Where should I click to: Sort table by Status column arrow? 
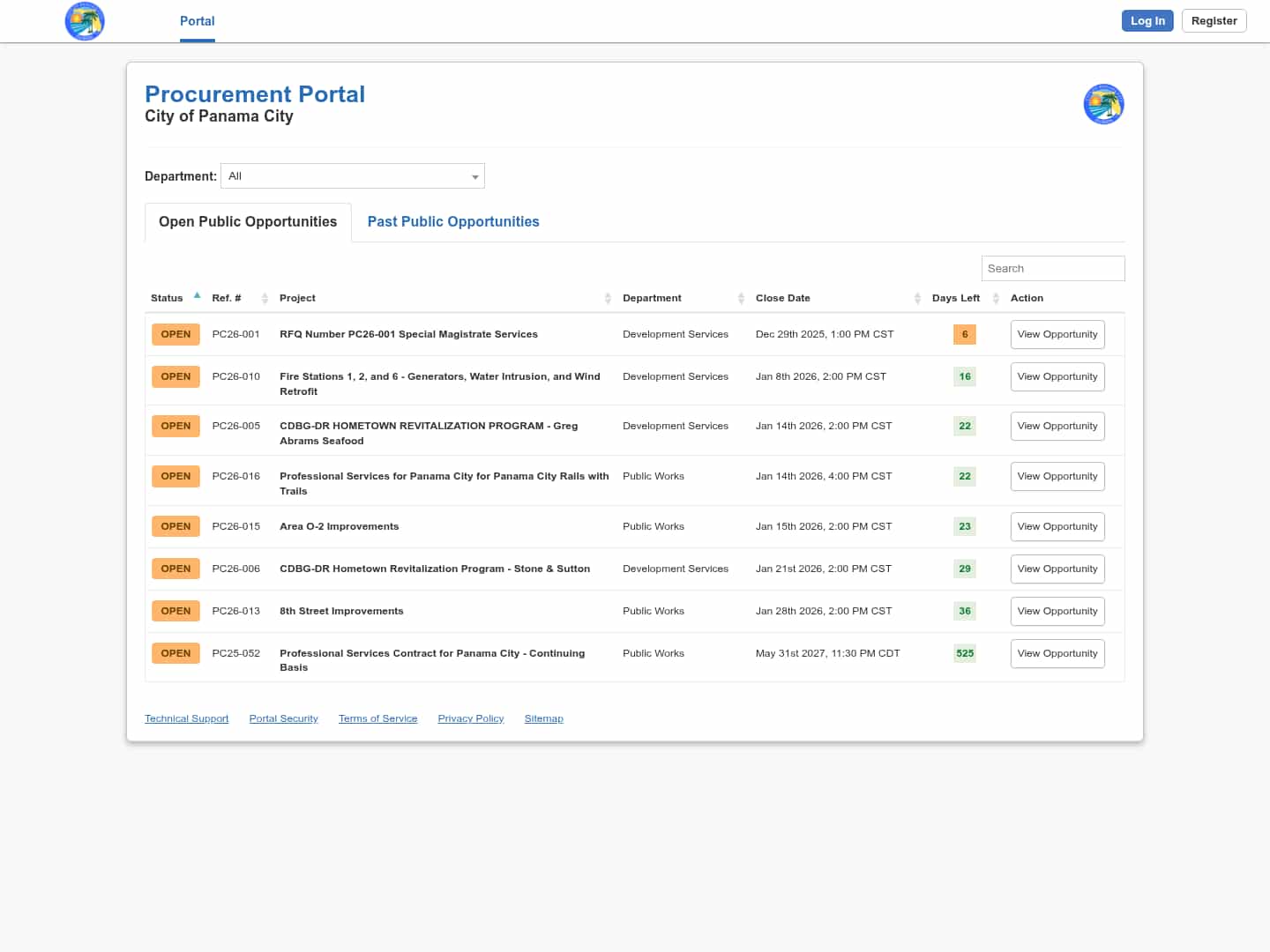[x=197, y=297]
